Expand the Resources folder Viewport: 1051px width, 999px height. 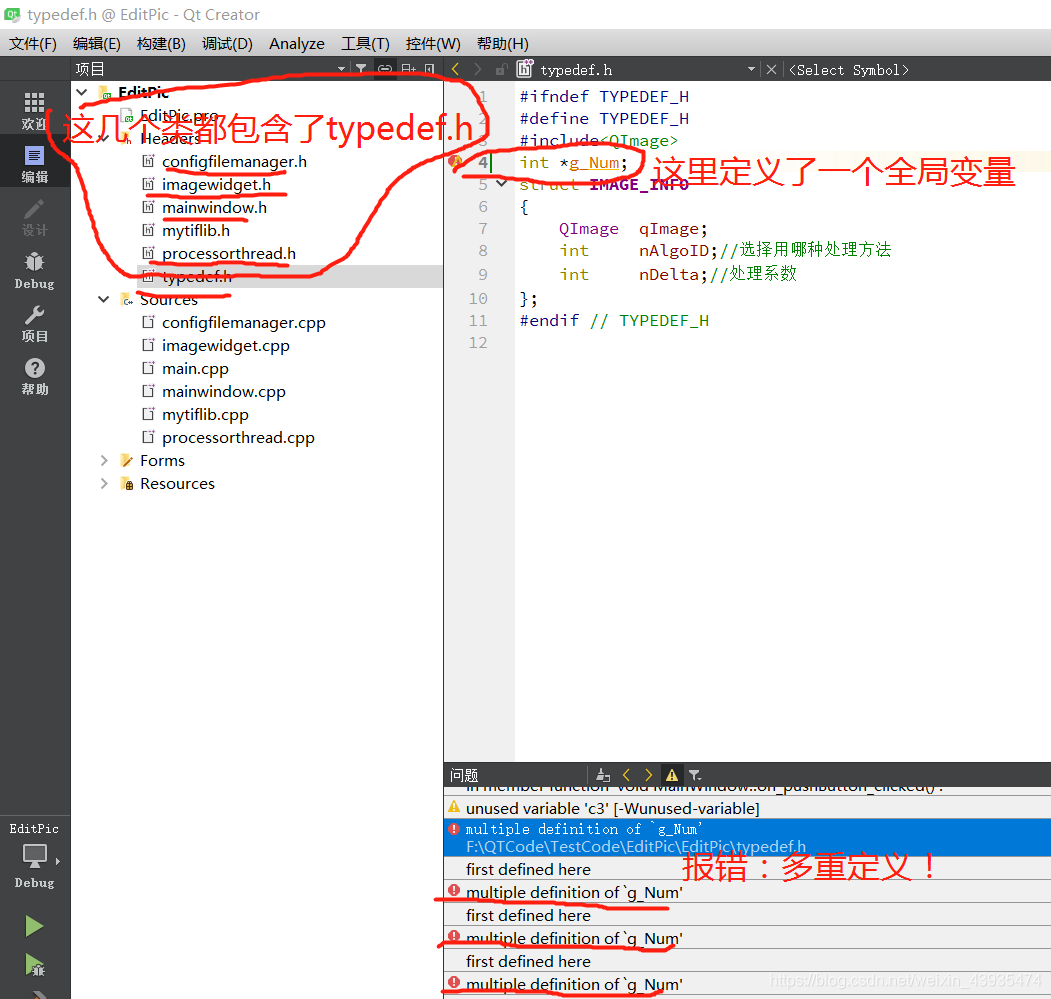104,483
